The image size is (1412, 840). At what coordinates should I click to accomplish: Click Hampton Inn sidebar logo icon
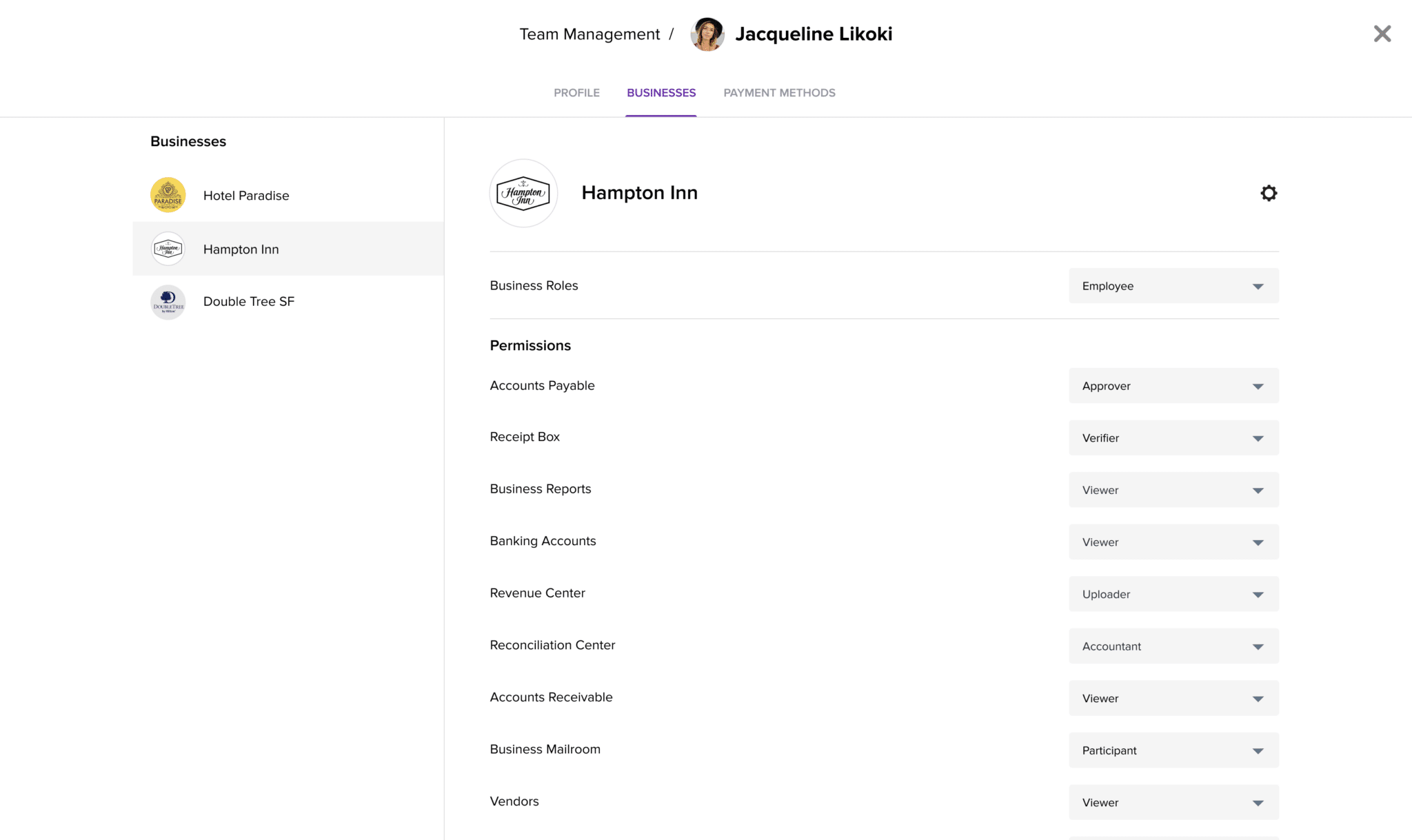tap(168, 249)
